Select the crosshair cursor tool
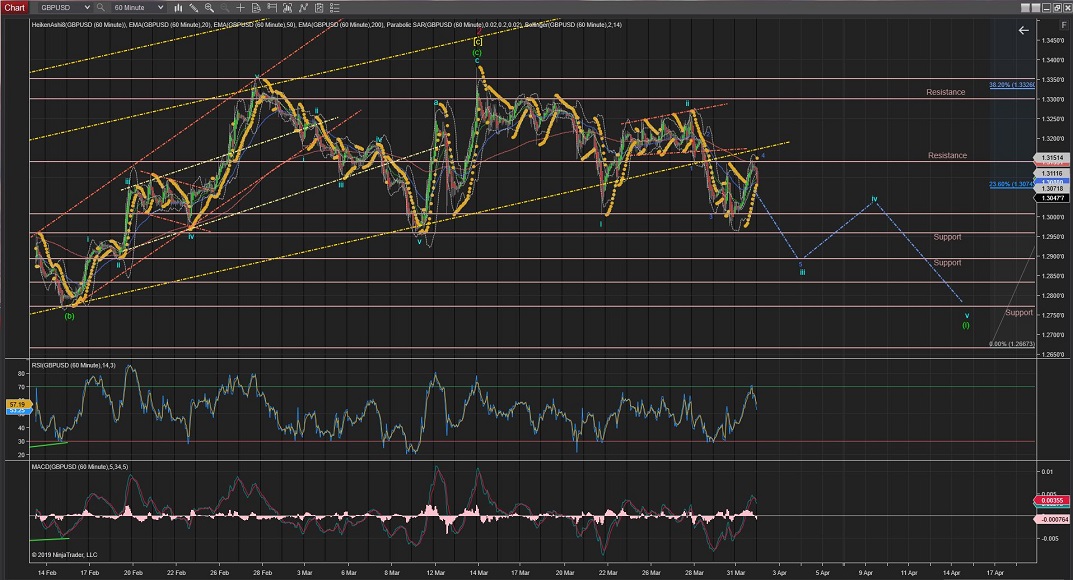The height and width of the screenshot is (580, 1073). tap(240, 8)
